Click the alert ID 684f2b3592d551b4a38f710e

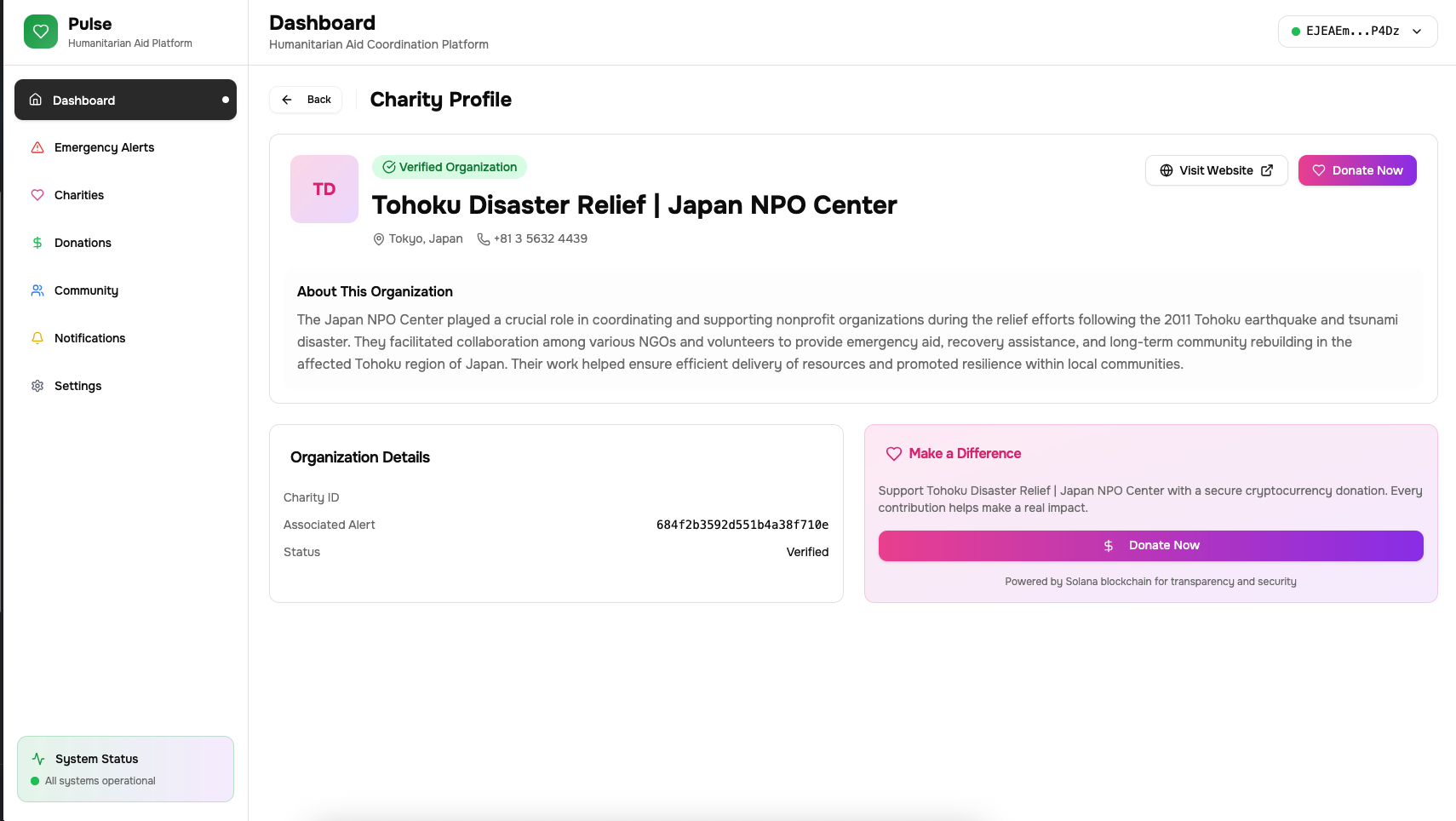click(742, 525)
